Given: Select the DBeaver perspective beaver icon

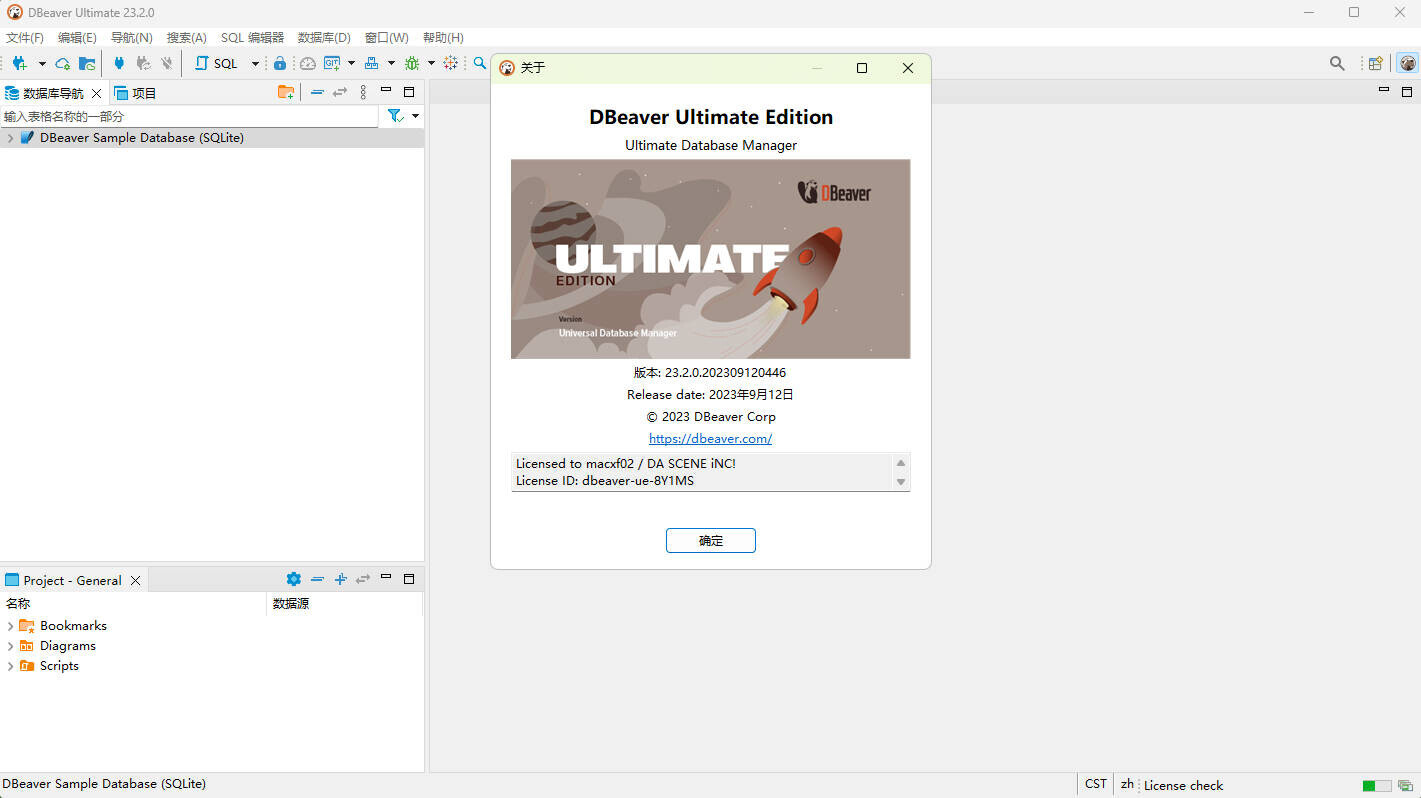Looking at the screenshot, I should 1407,63.
